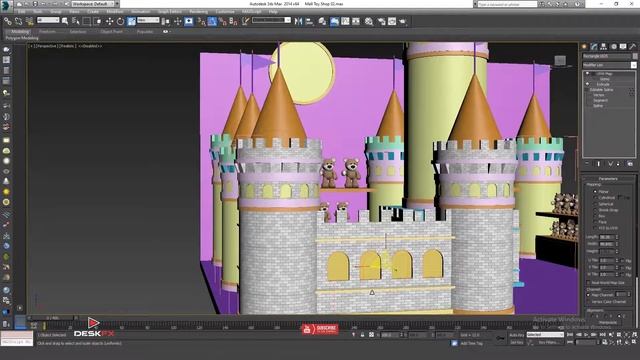
Task: Switch to the Hierarchy command panel
Action: [604, 47]
